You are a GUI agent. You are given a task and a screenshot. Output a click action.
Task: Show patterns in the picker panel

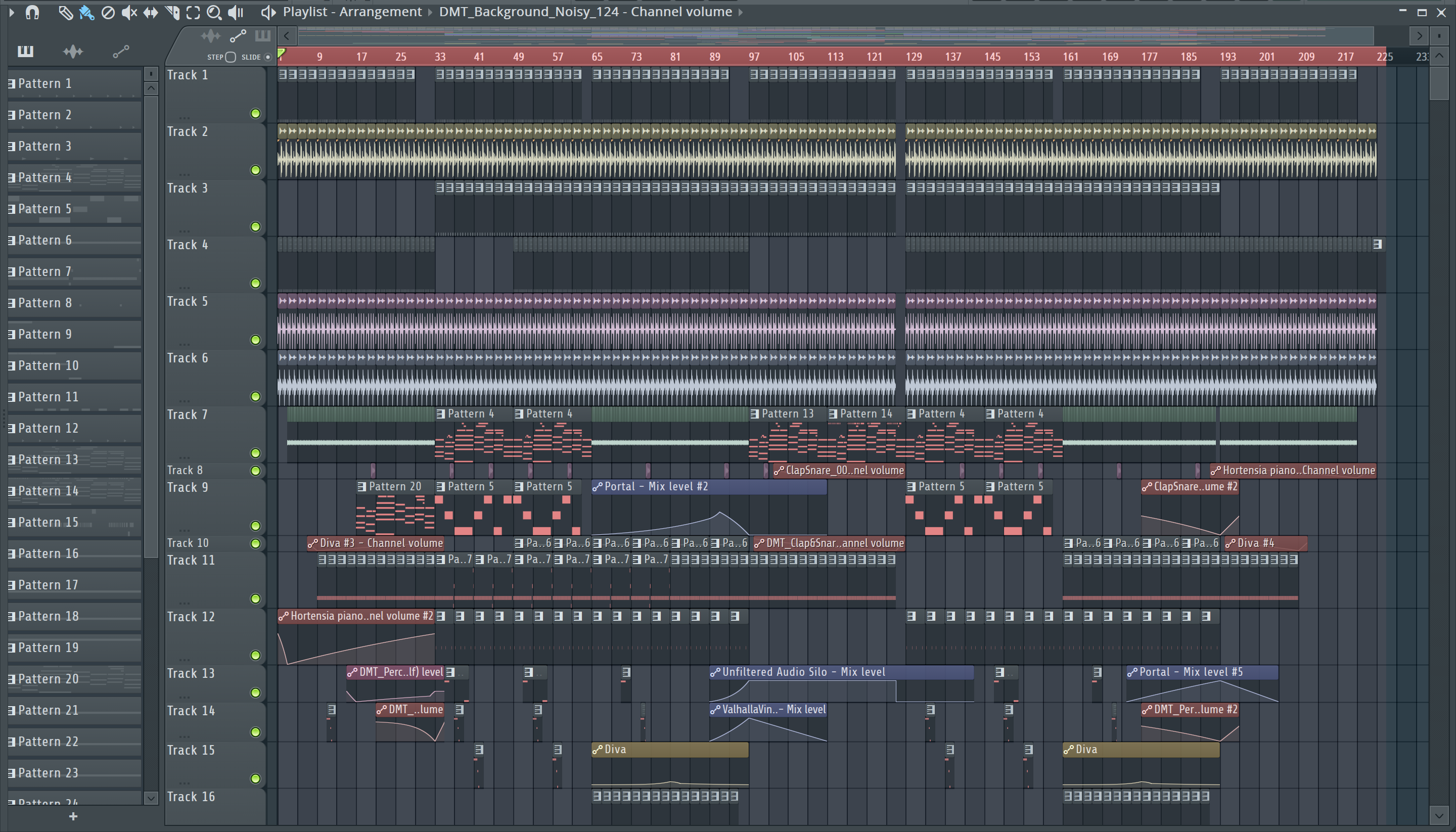click(x=25, y=52)
